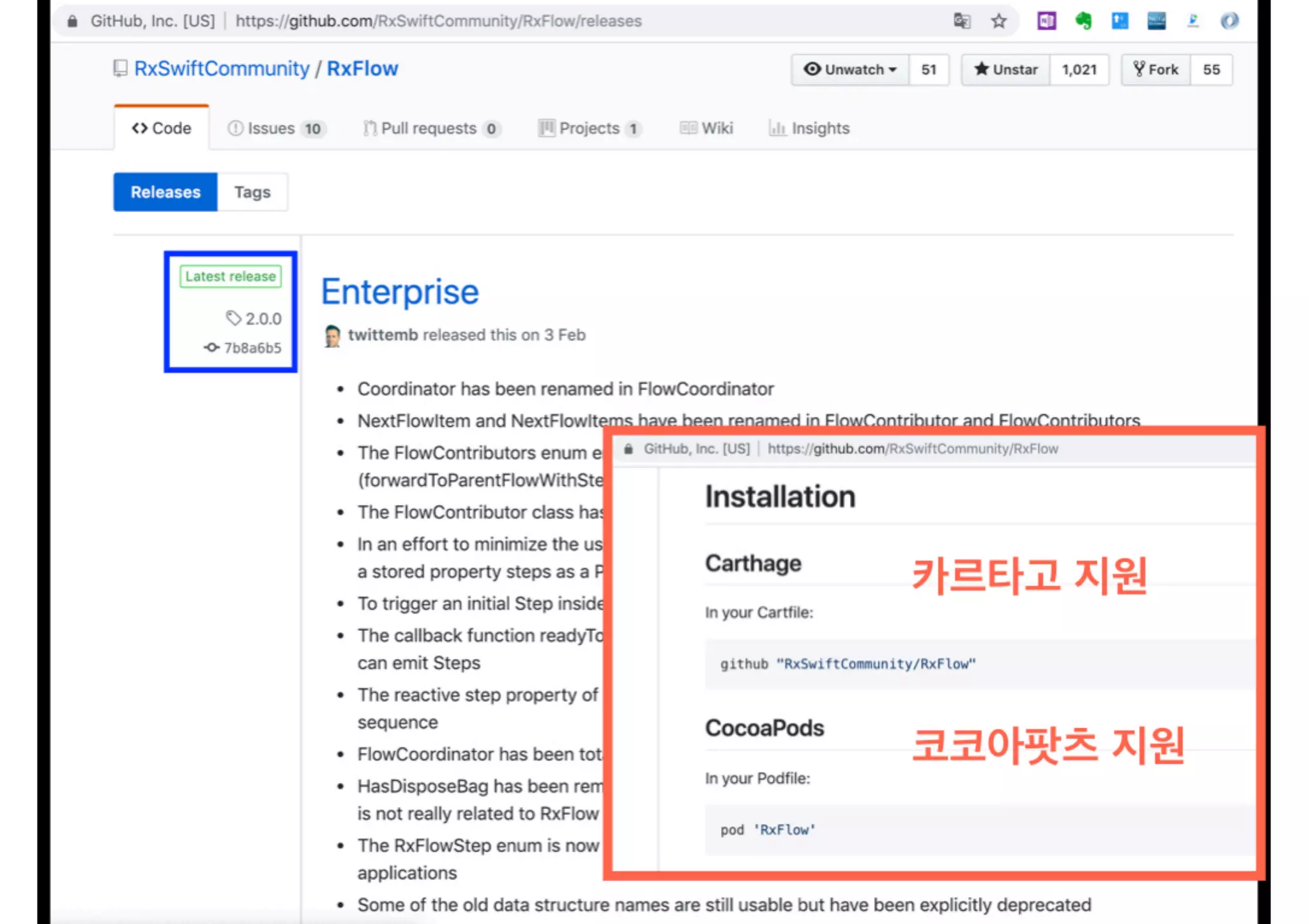This screenshot has width=1308, height=924.
Task: Select the Releases tab button
Action: pyautogui.click(x=165, y=192)
